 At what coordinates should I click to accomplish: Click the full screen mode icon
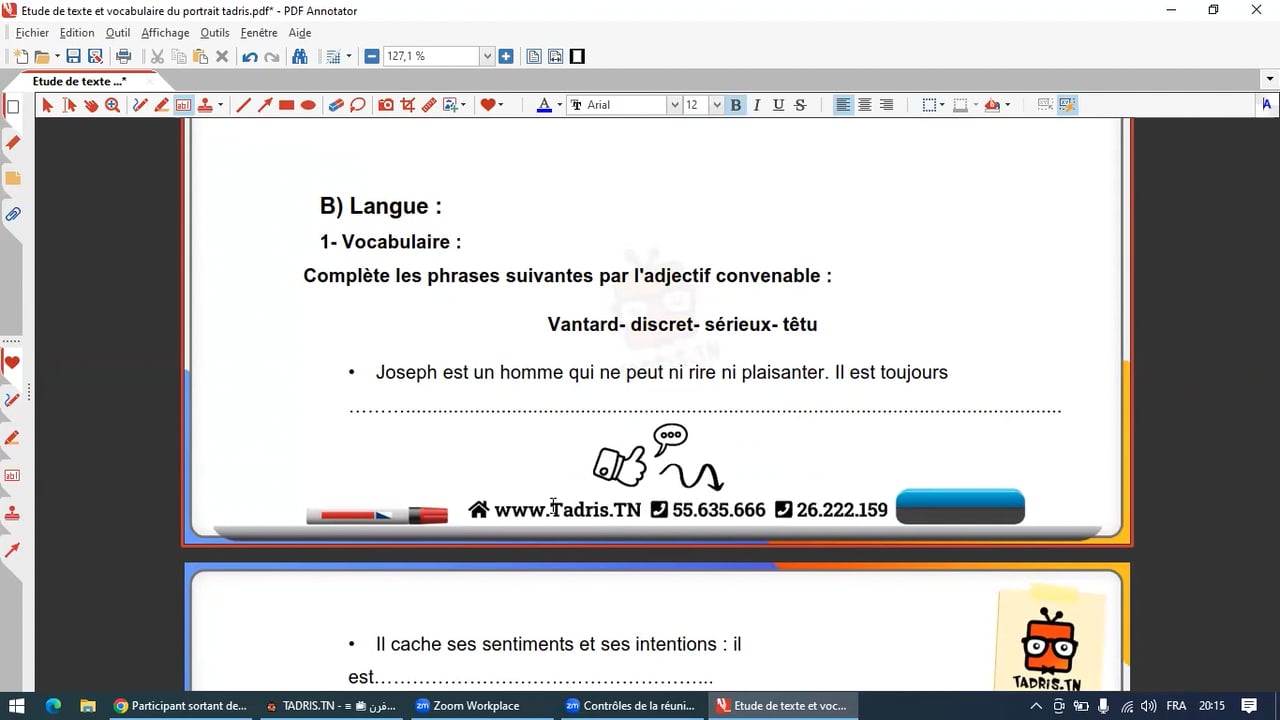tap(577, 57)
